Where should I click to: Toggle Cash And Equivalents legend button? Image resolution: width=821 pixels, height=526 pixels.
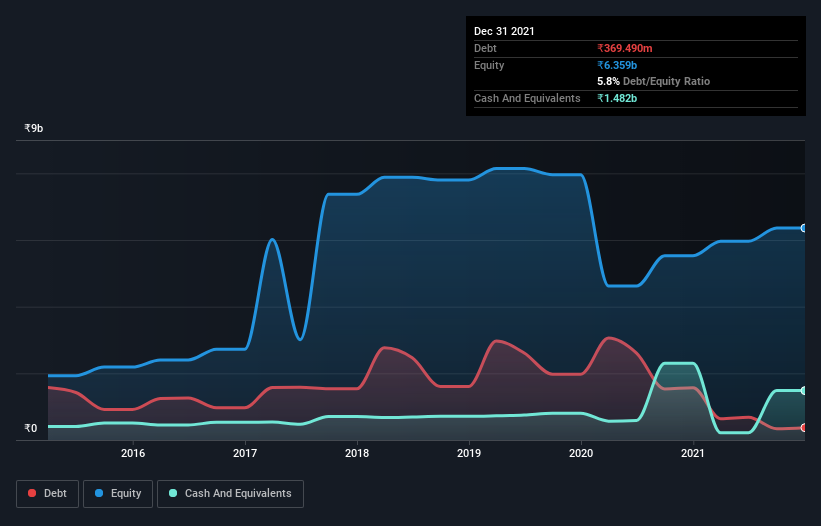pos(230,494)
